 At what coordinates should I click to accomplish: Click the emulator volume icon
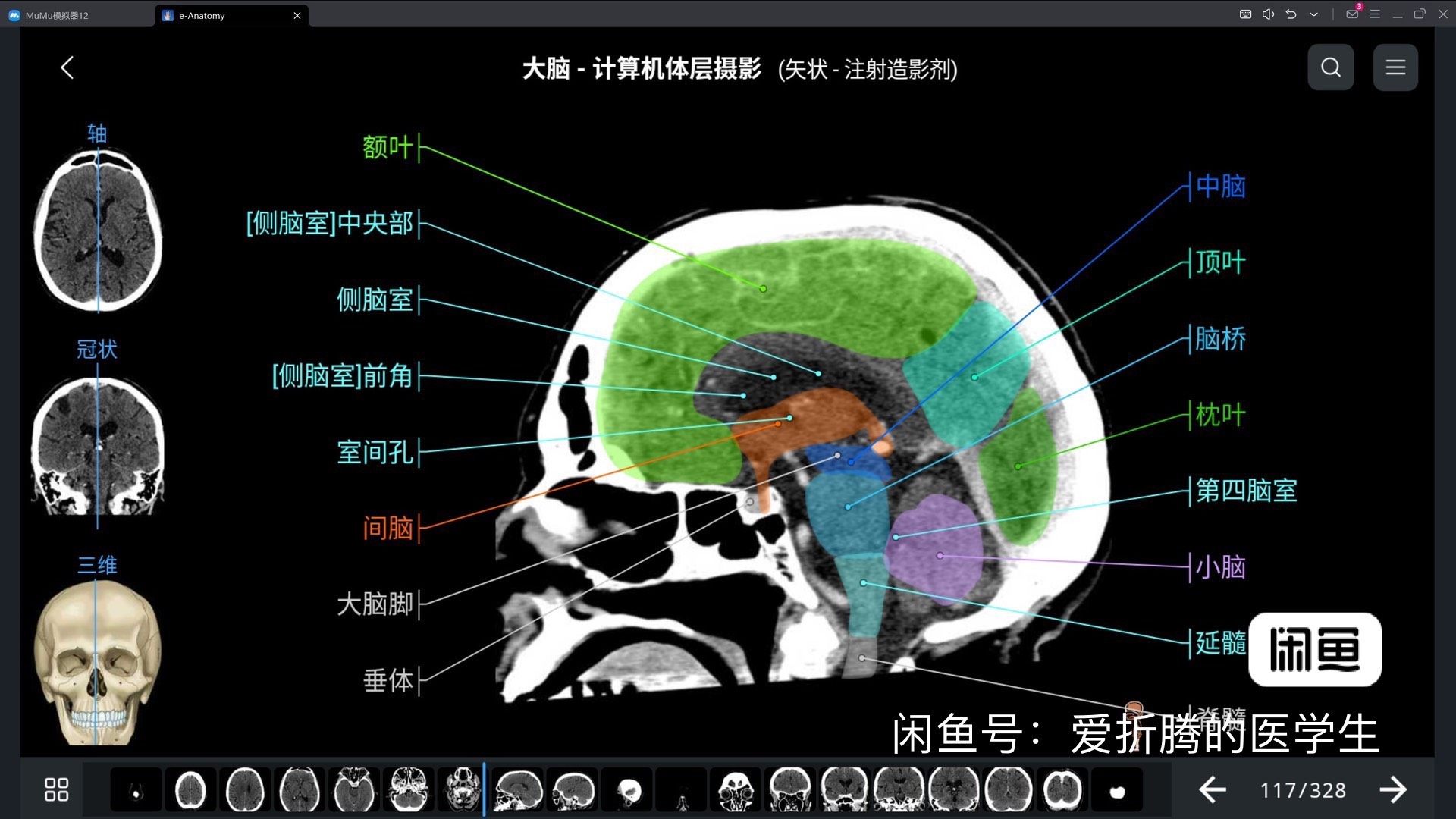[x=1268, y=14]
